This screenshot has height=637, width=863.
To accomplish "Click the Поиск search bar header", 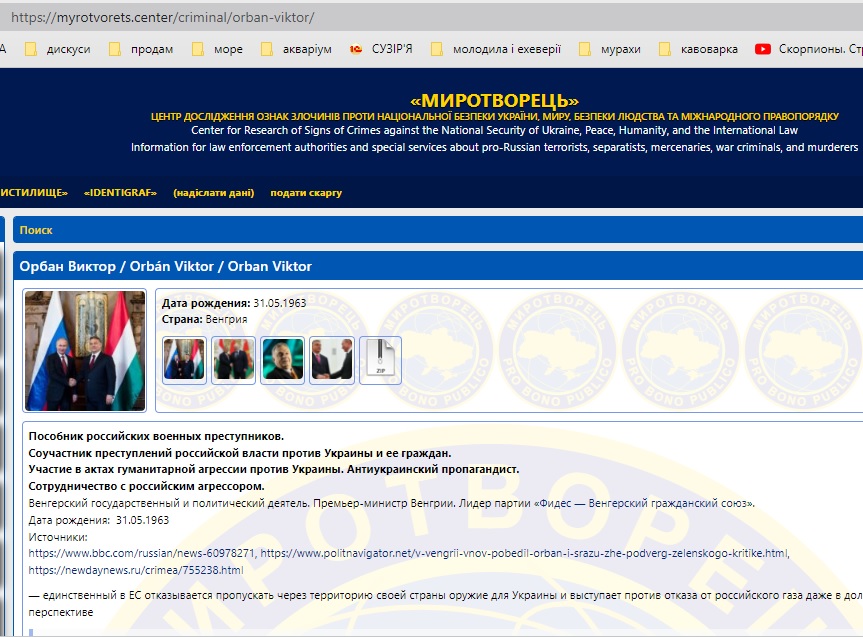I will pos(438,230).
